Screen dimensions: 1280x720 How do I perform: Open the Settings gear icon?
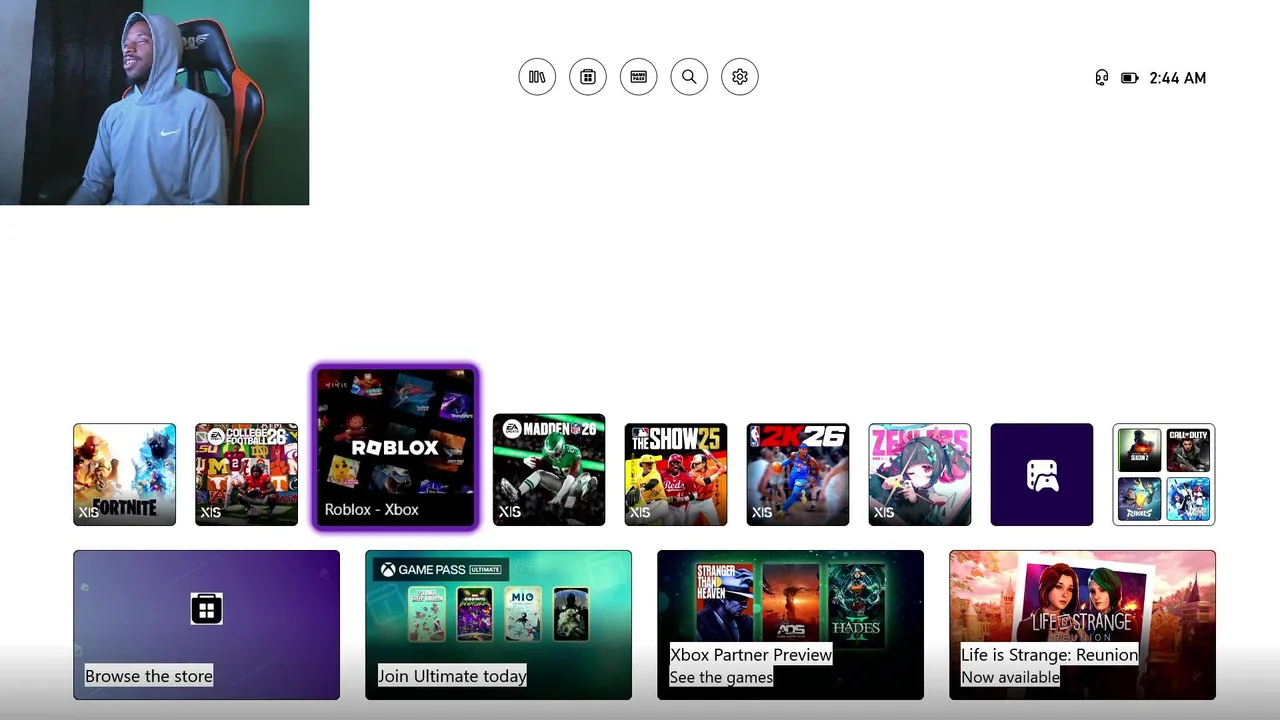point(740,77)
